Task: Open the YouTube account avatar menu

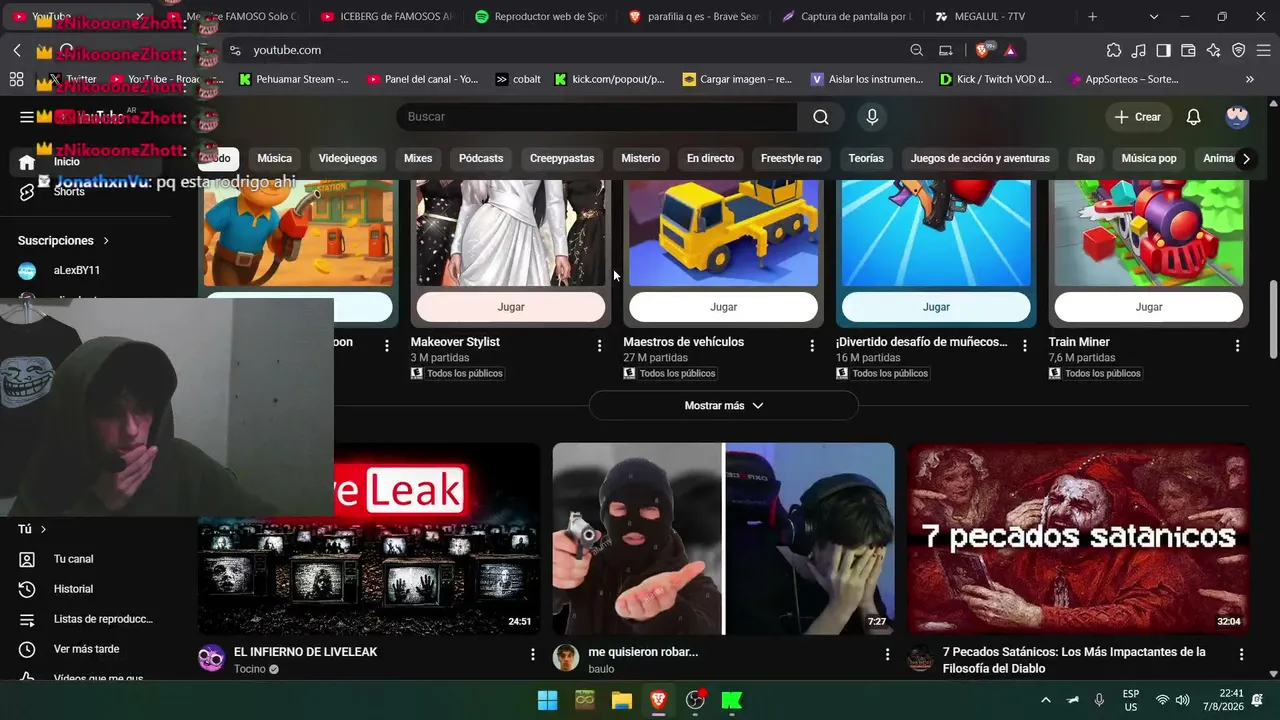Action: pyautogui.click(x=1237, y=117)
